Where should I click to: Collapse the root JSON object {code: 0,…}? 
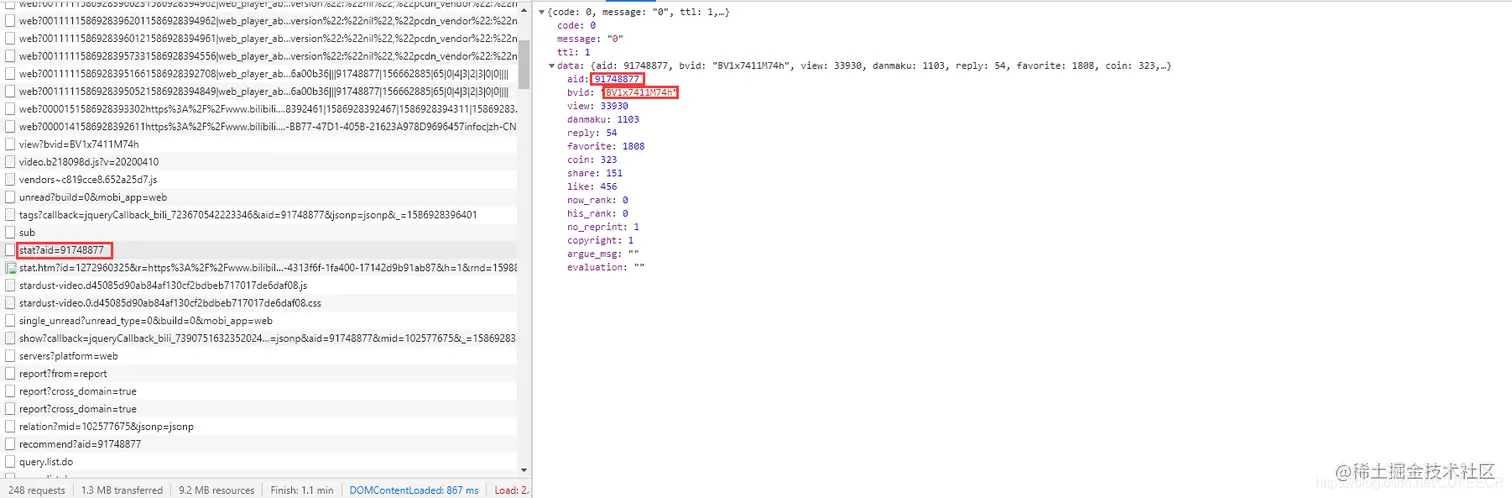pos(541,11)
